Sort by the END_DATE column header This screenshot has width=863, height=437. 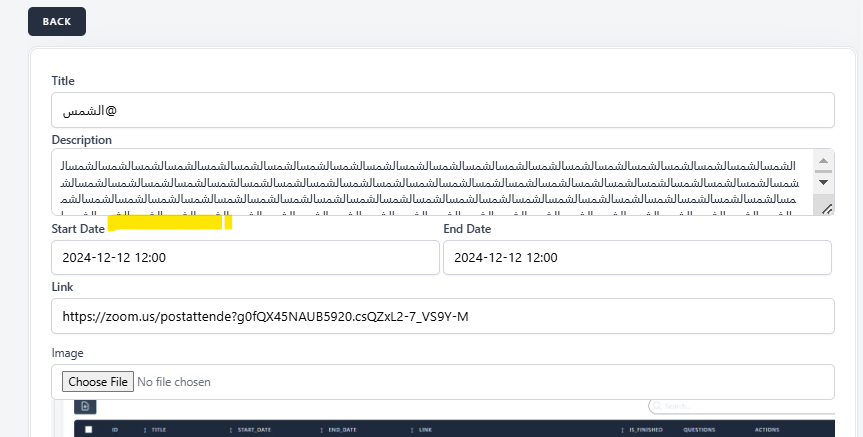341,430
